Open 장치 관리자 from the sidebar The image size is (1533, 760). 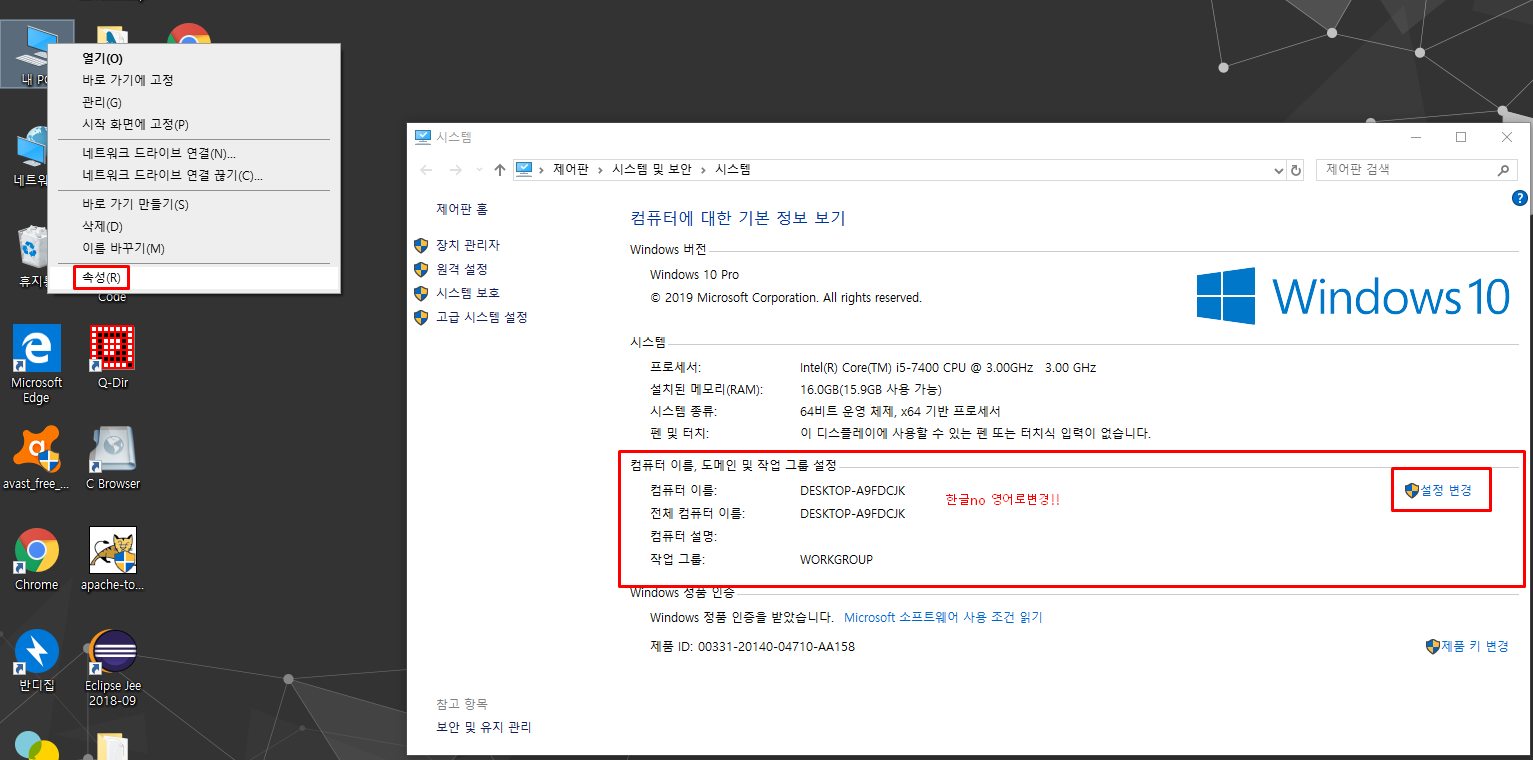tap(467, 245)
